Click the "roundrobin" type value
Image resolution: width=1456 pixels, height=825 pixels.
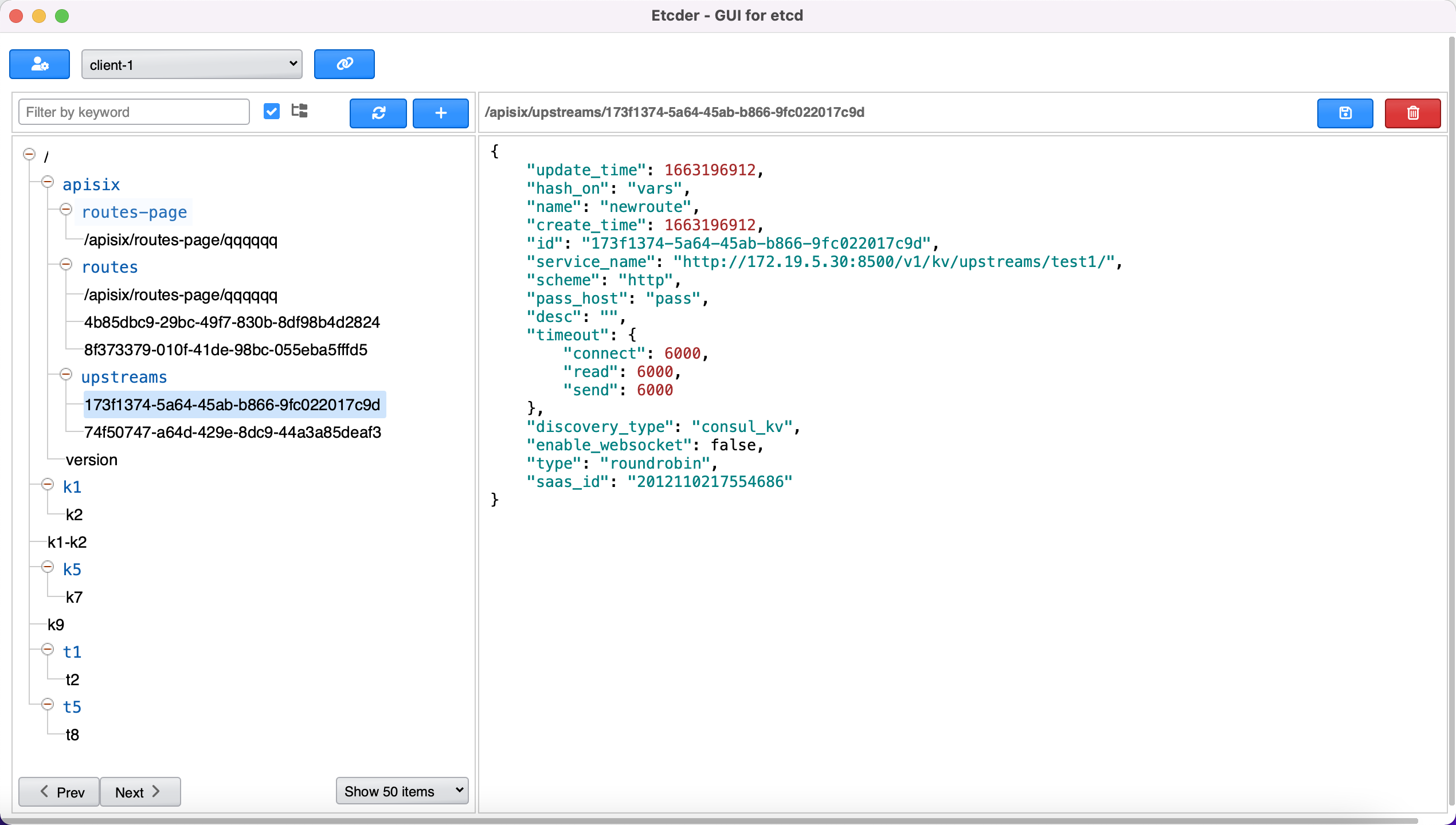655,463
